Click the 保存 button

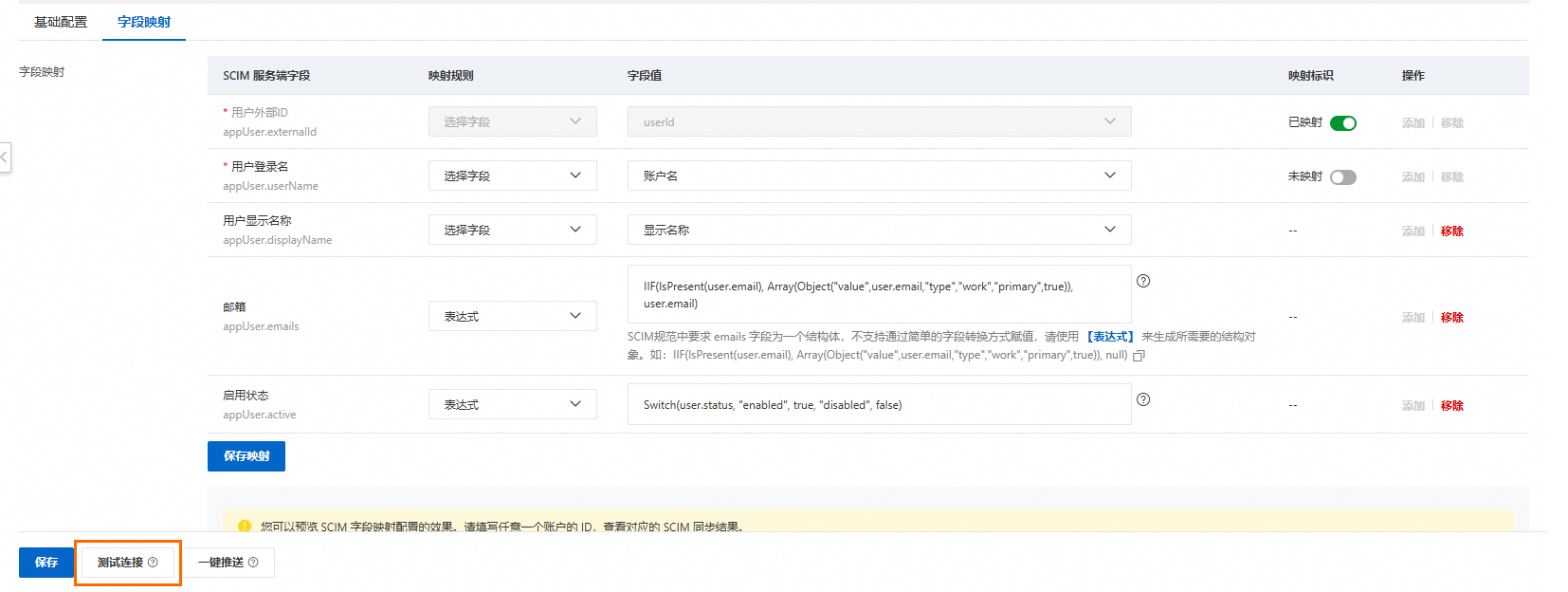46,563
